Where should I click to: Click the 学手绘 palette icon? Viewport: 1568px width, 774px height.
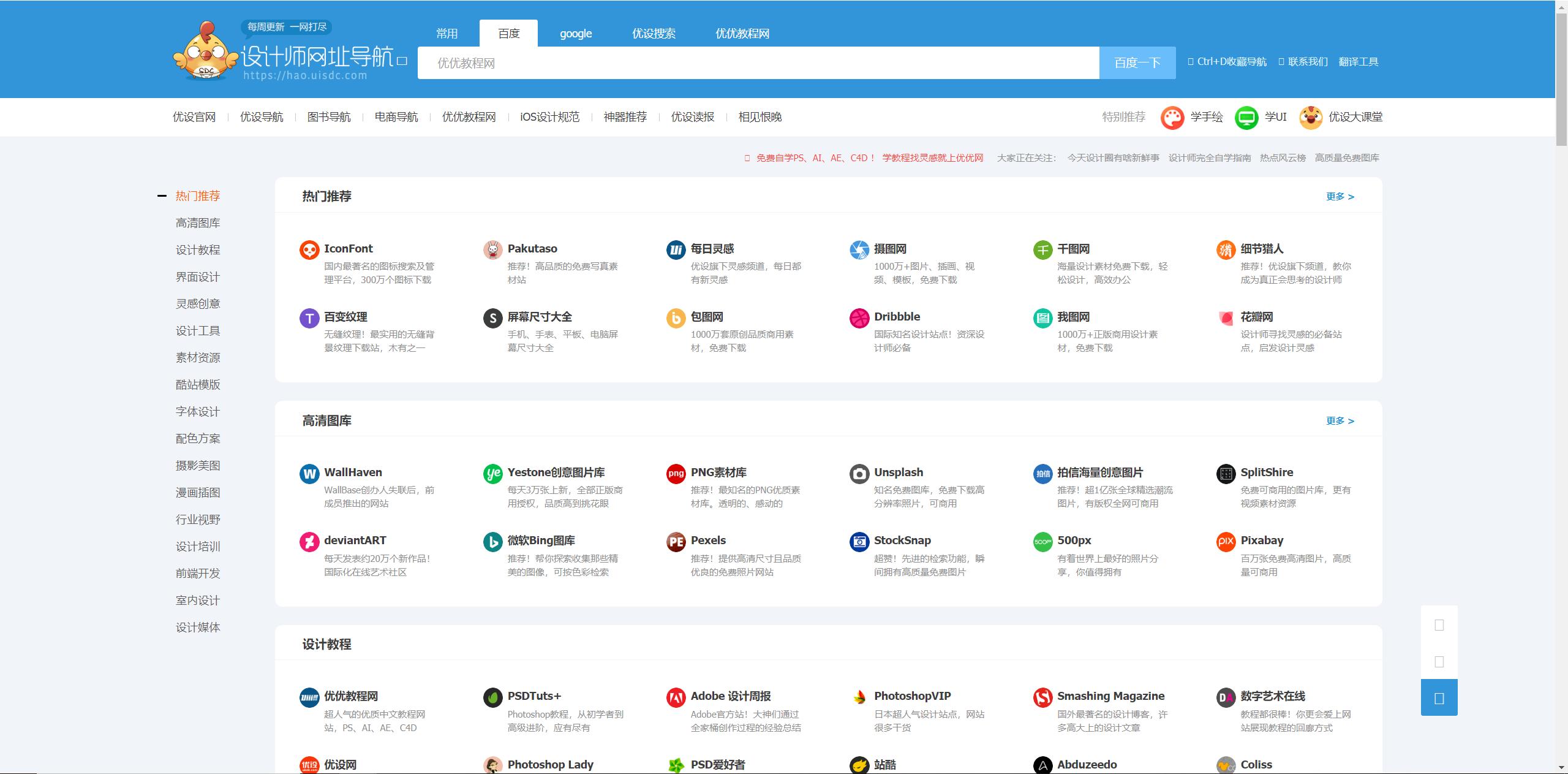pos(1172,118)
